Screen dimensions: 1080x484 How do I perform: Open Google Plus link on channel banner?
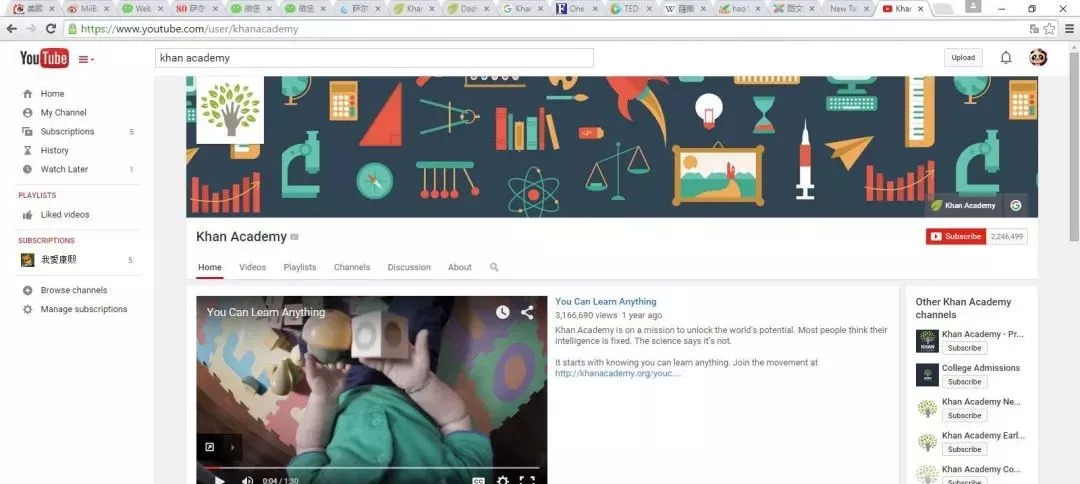1015,205
